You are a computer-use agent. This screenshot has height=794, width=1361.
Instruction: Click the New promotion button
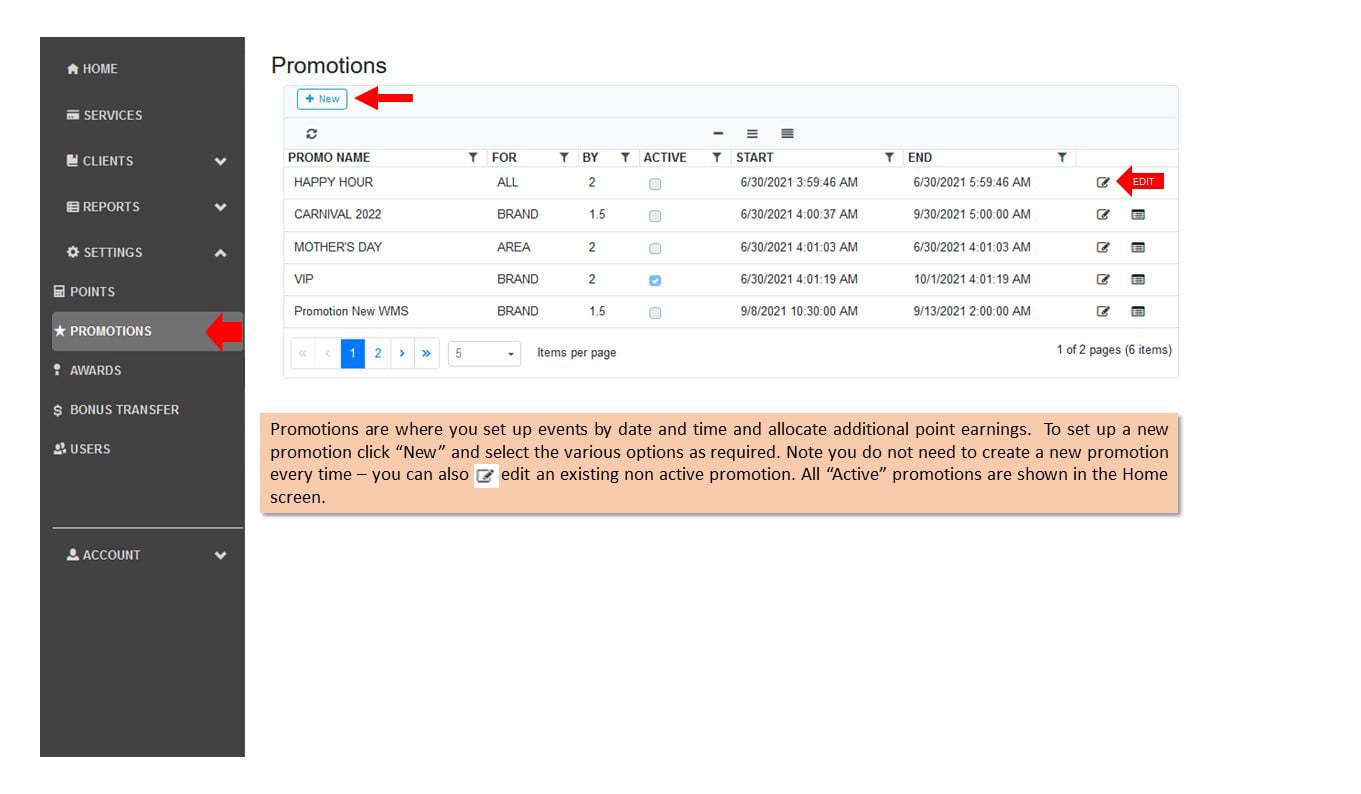pos(322,99)
